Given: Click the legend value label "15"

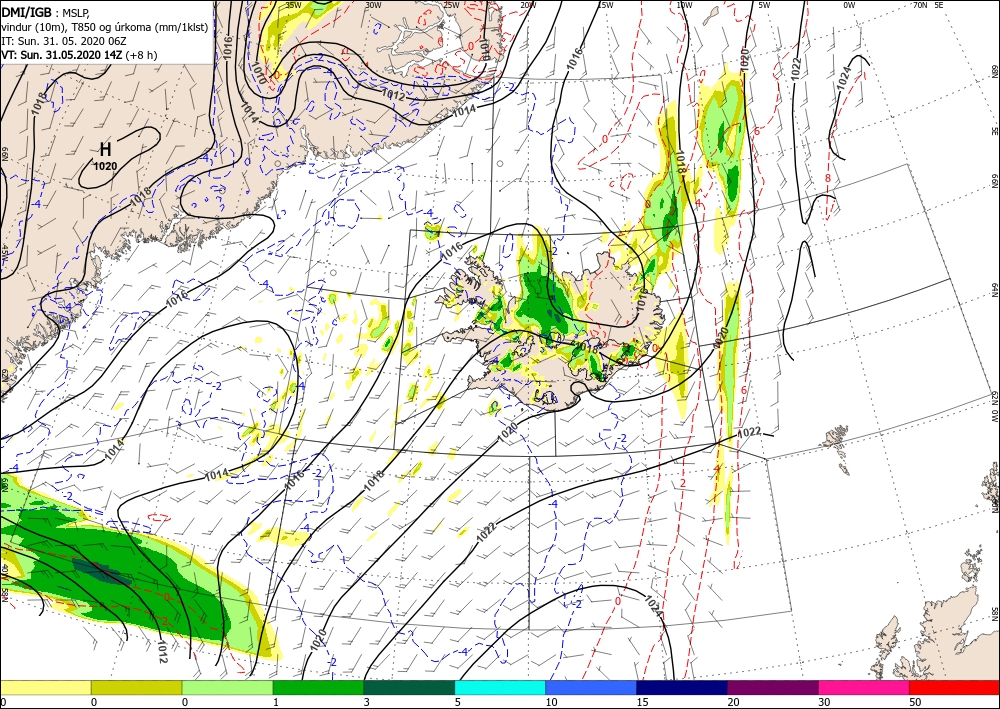Looking at the screenshot, I should point(643,702).
